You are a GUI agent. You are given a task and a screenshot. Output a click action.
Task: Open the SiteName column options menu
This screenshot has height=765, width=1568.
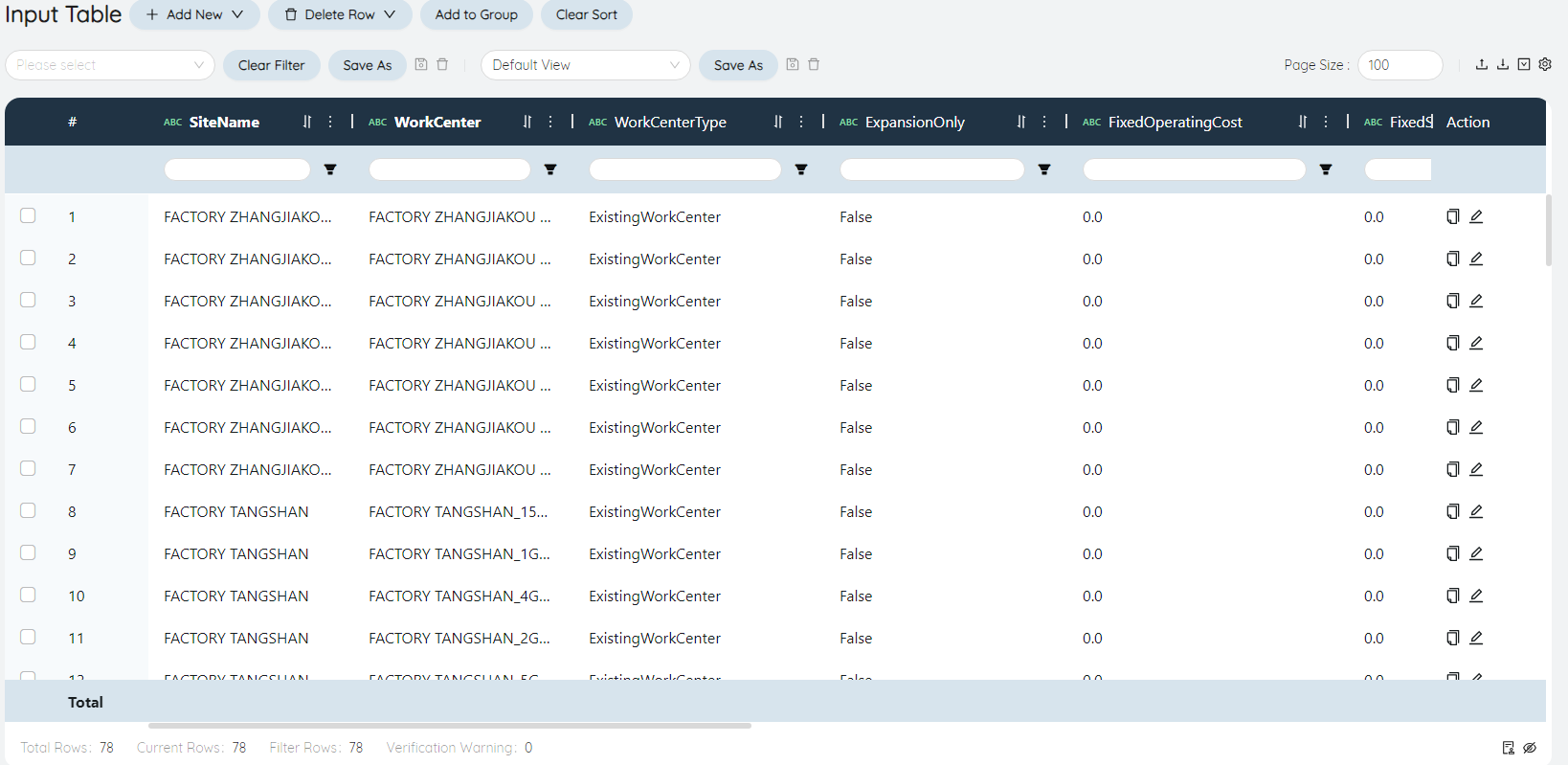pos(330,122)
